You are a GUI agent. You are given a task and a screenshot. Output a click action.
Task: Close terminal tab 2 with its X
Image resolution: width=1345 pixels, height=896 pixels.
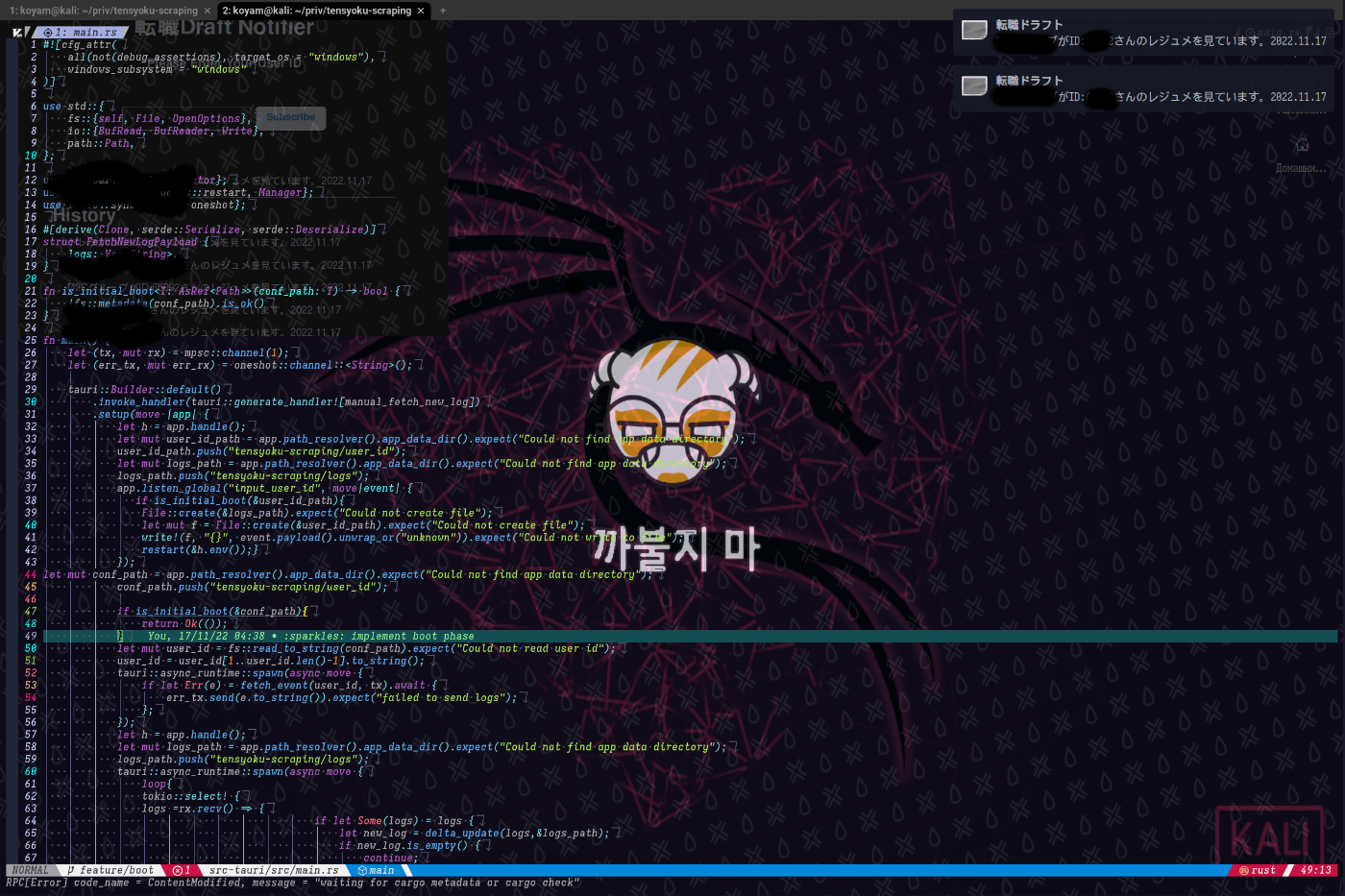[x=421, y=11]
